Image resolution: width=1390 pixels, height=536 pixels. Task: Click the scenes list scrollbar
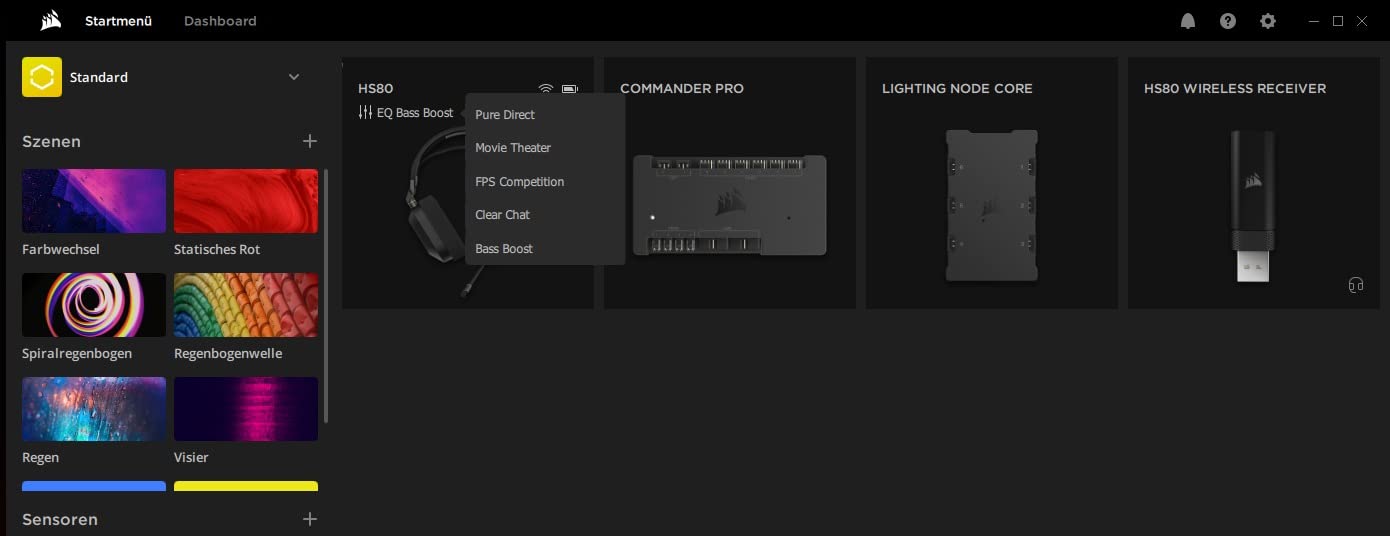326,295
